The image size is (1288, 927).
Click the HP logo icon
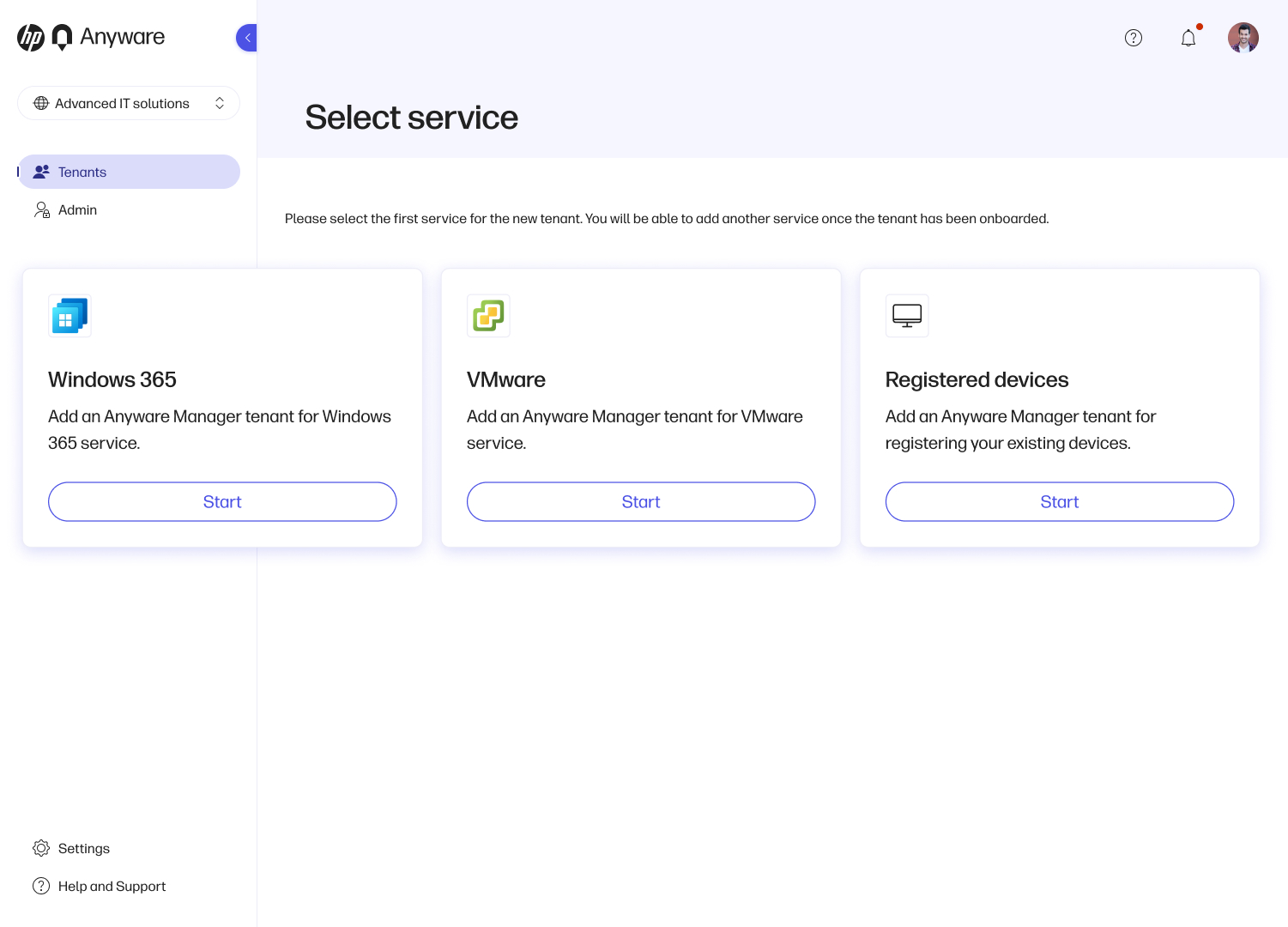point(31,38)
